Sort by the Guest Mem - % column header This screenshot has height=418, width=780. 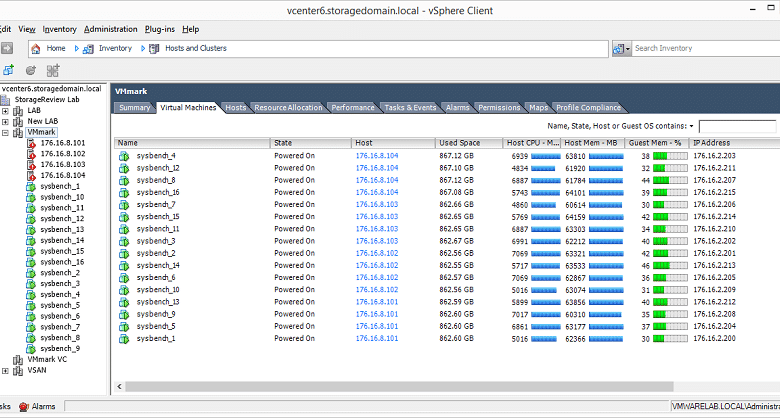656,143
